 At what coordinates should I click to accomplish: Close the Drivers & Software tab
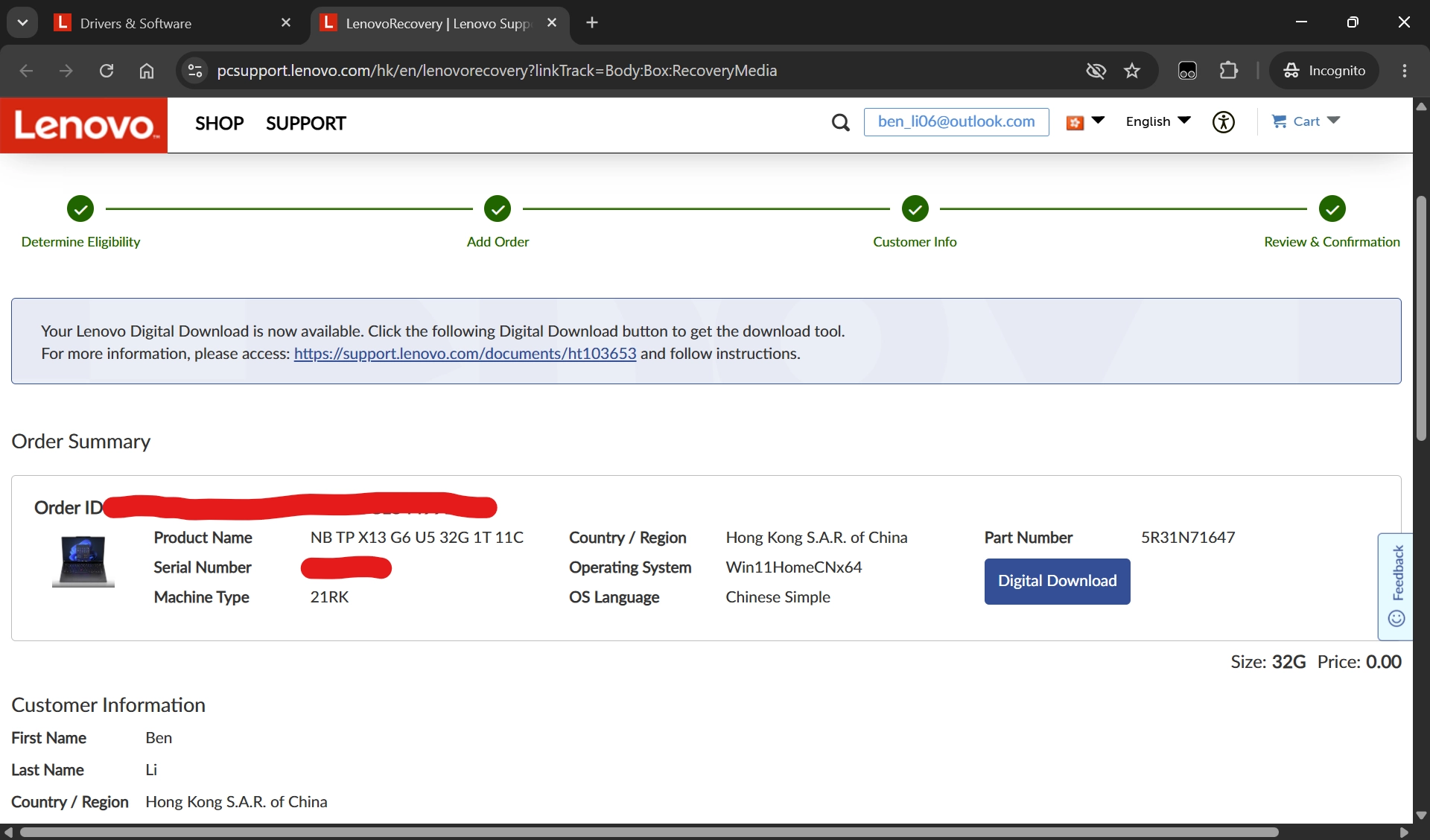pos(286,23)
